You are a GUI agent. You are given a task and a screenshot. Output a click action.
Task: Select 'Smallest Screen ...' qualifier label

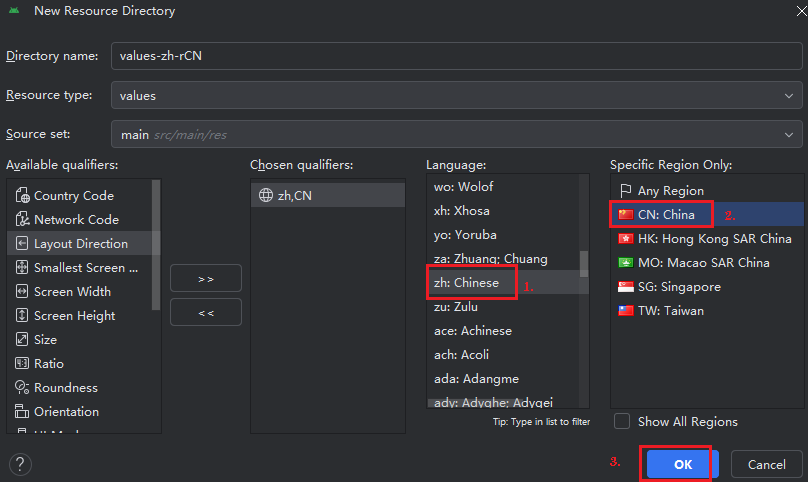(86, 268)
